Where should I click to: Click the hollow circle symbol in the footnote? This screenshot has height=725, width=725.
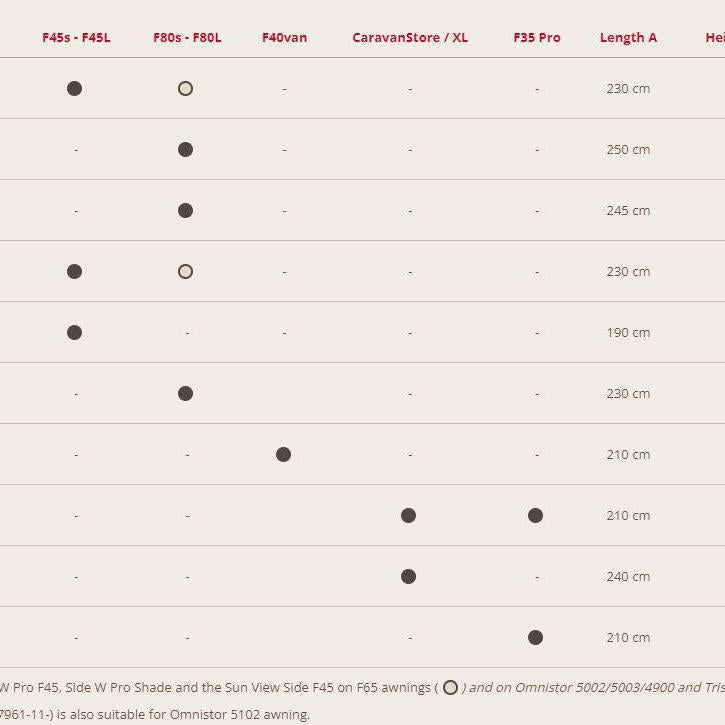click(x=450, y=687)
